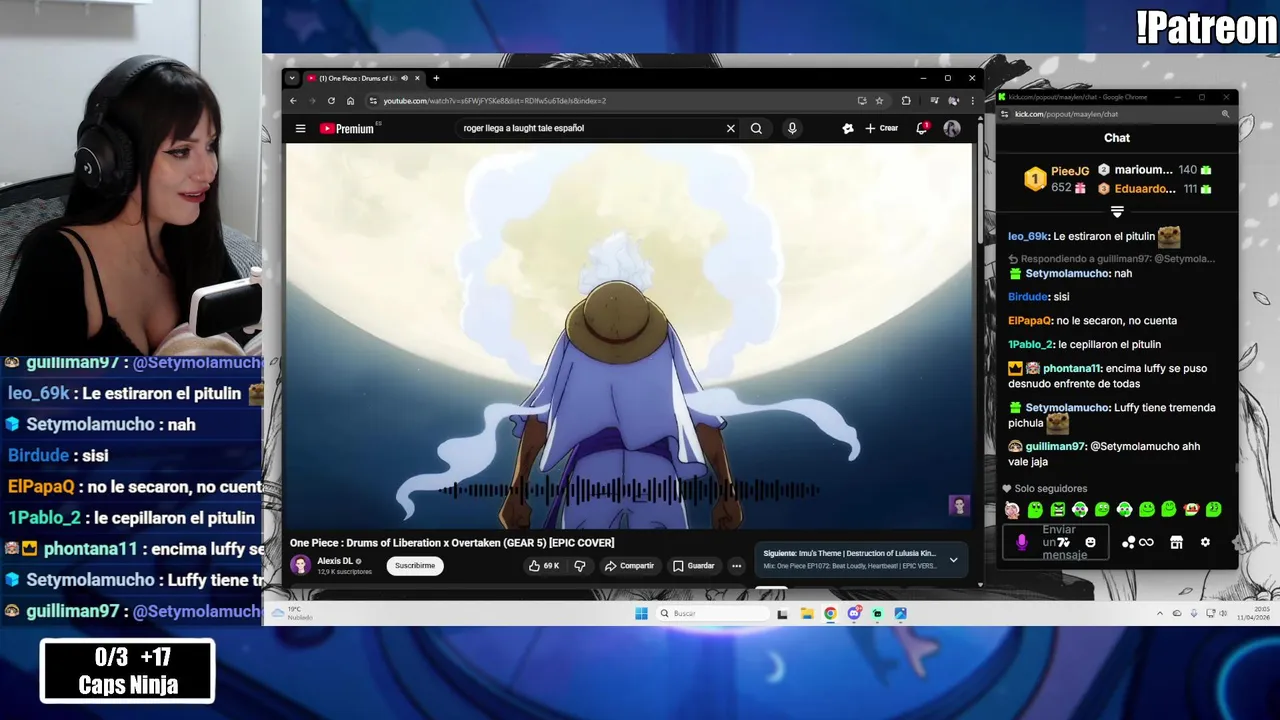Click the video player area

pos(629,336)
